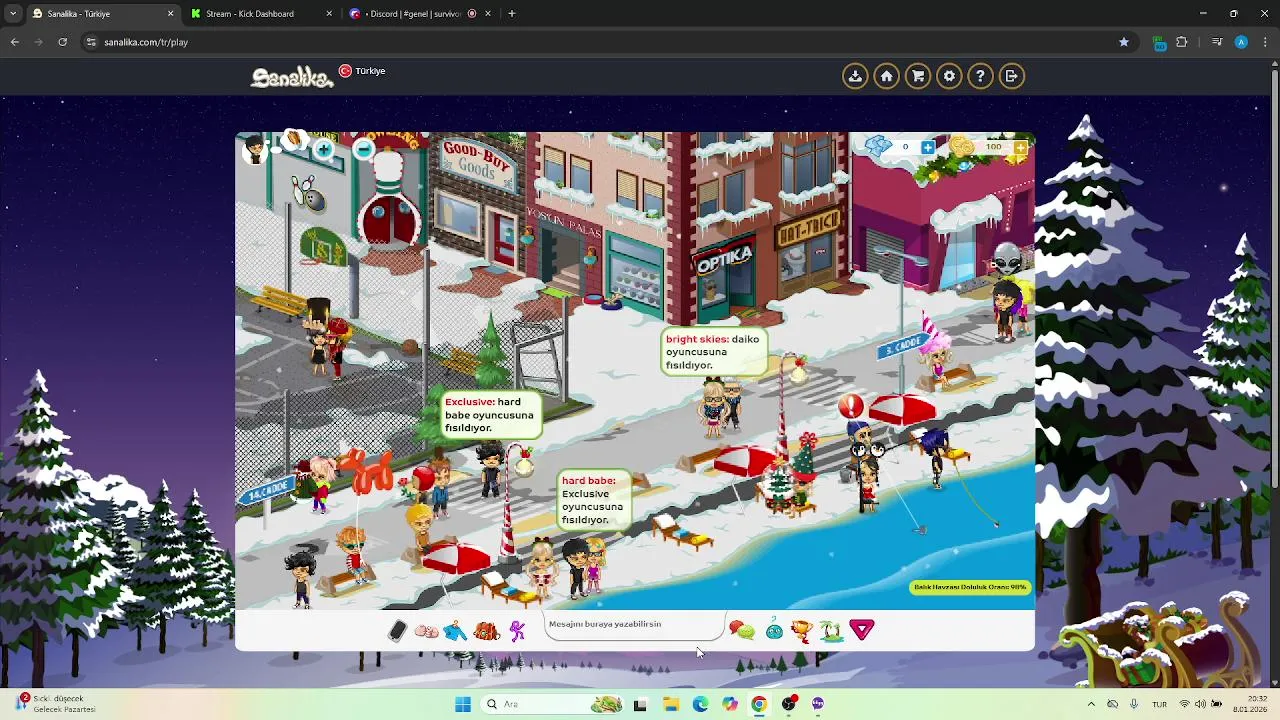Click the gold coins currency icon

click(x=962, y=147)
